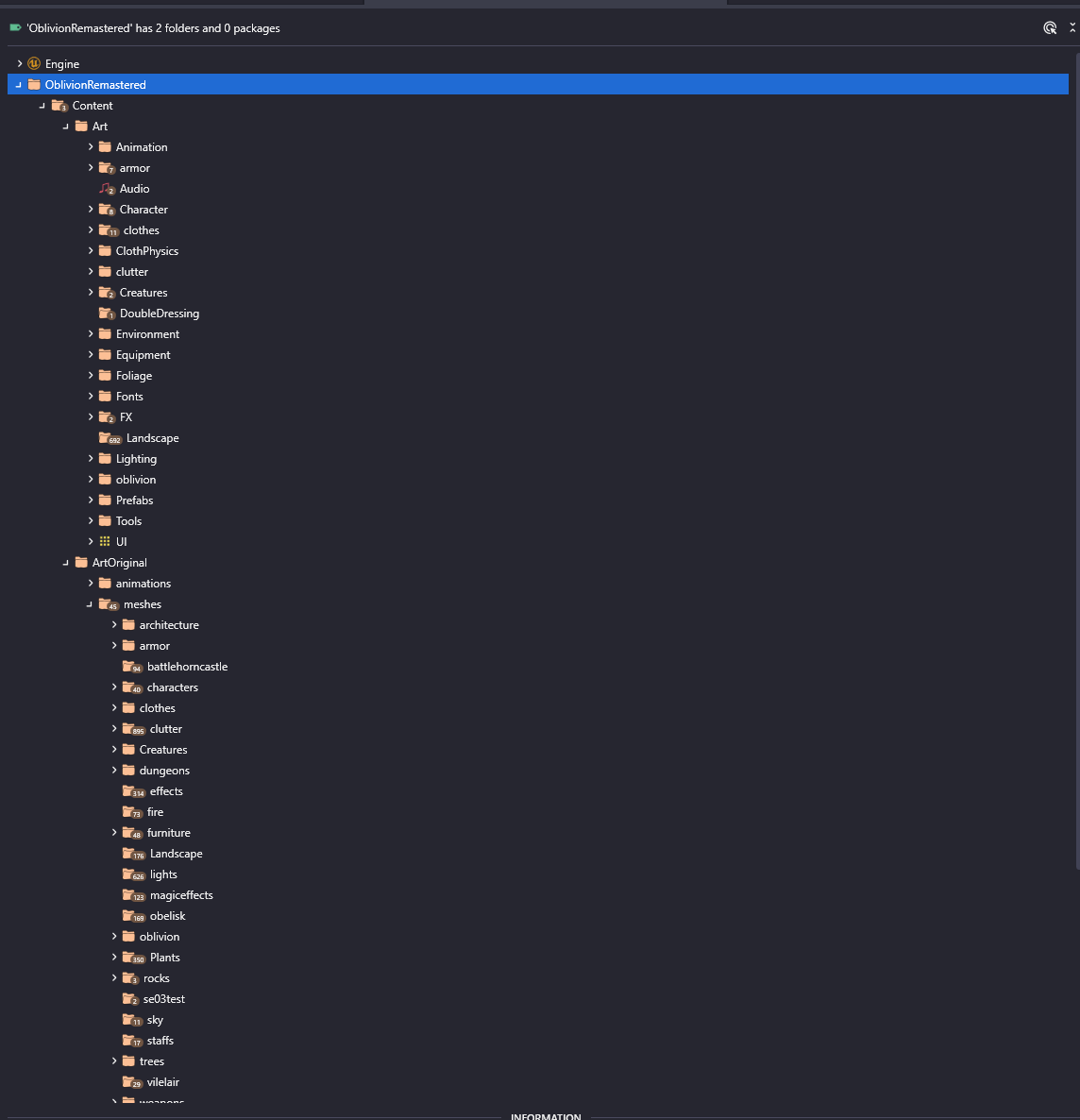Collapse the ArtOriginal folder
The image size is (1080, 1120).
(66, 563)
